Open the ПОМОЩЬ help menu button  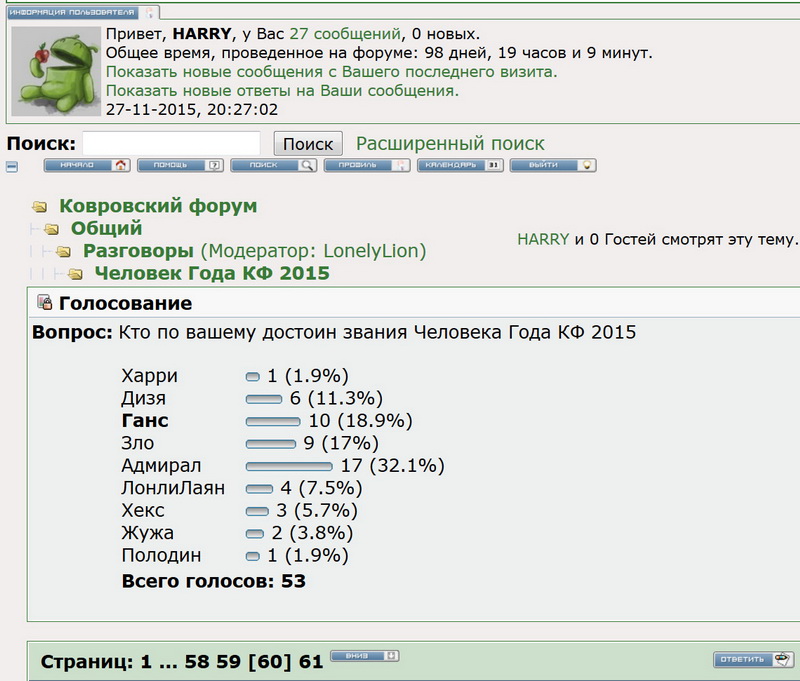(180, 165)
